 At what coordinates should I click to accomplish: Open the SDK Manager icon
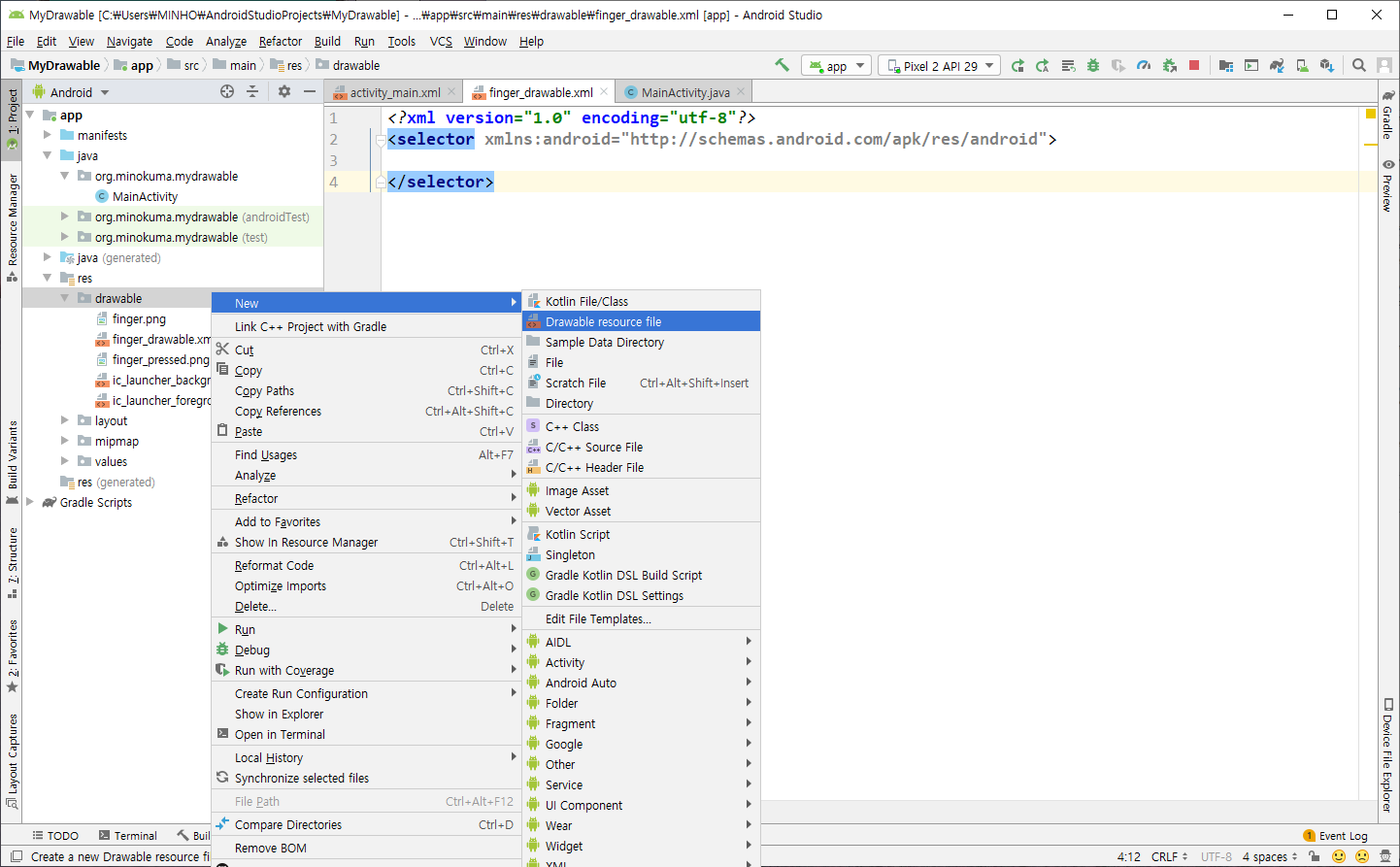[1327, 66]
